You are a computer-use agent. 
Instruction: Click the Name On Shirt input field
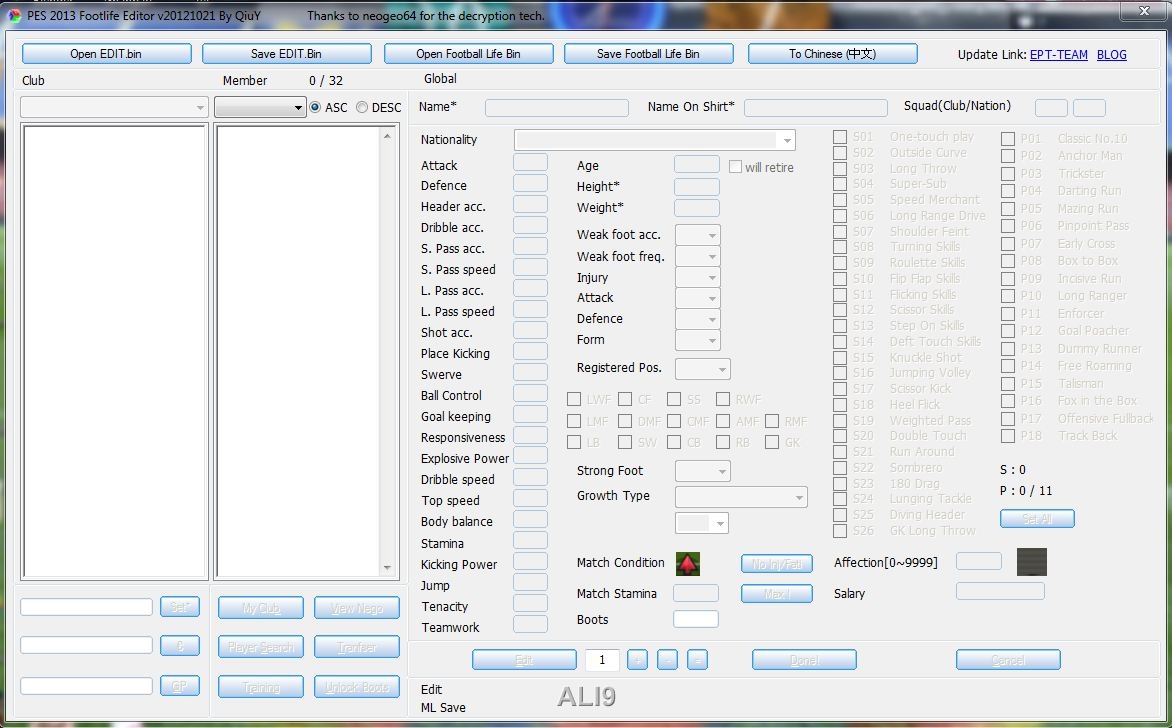(815, 108)
